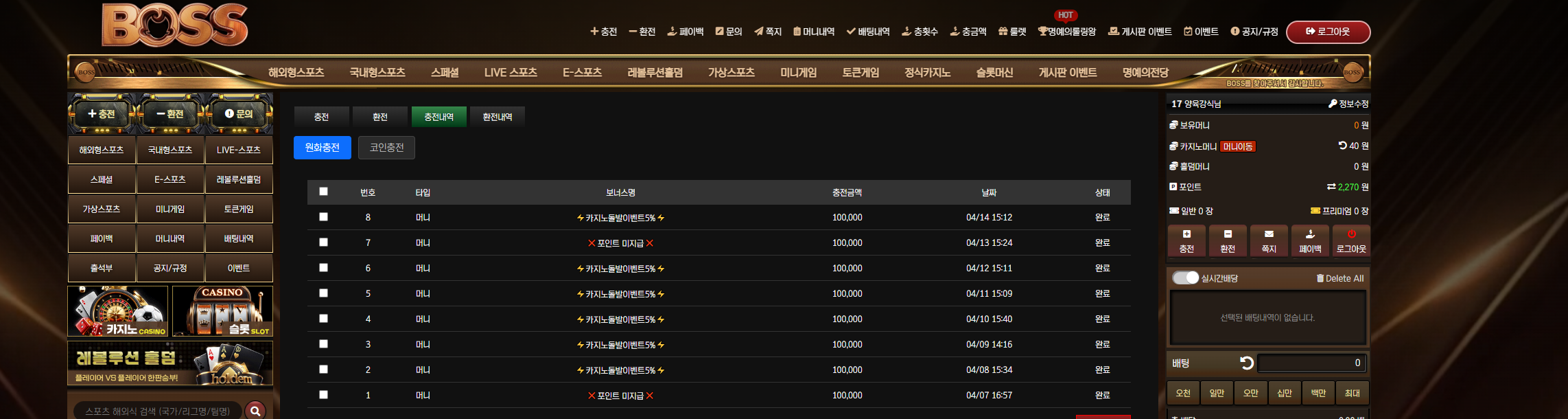Click the Delete All link
This screenshot has height=419, width=1568.
click(1339, 278)
